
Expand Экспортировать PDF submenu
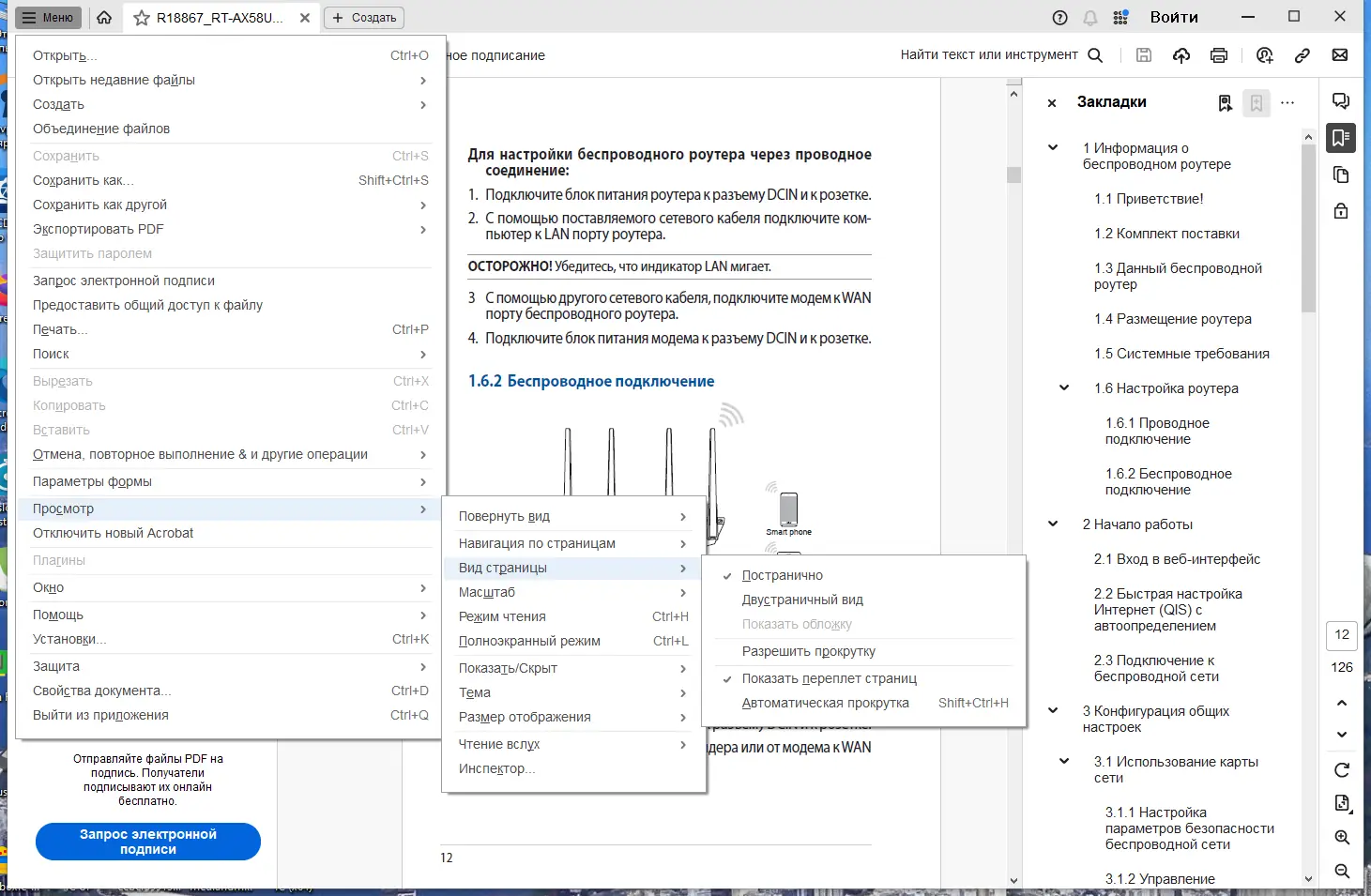click(x=230, y=229)
